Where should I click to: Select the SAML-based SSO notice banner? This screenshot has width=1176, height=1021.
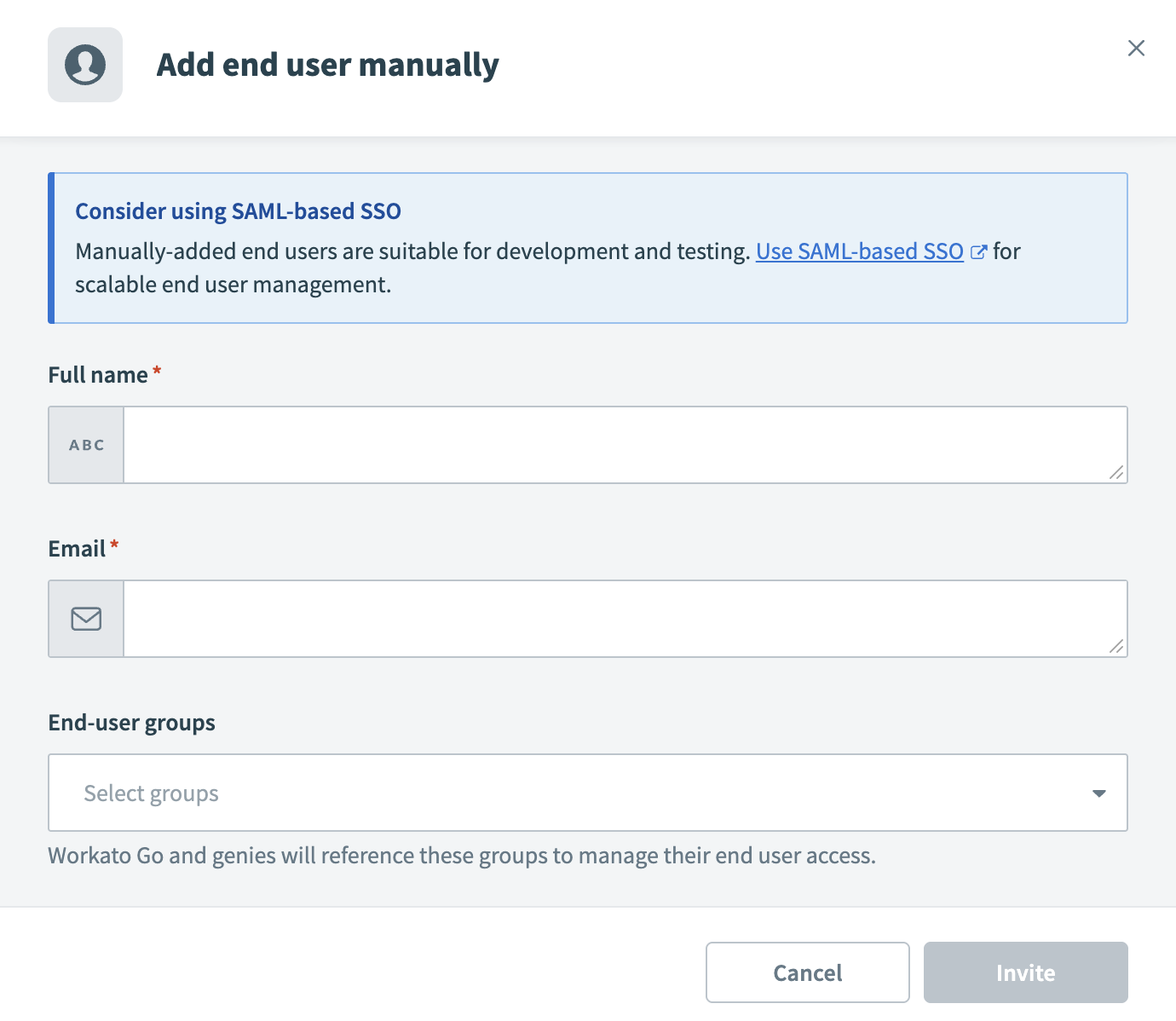click(x=588, y=247)
